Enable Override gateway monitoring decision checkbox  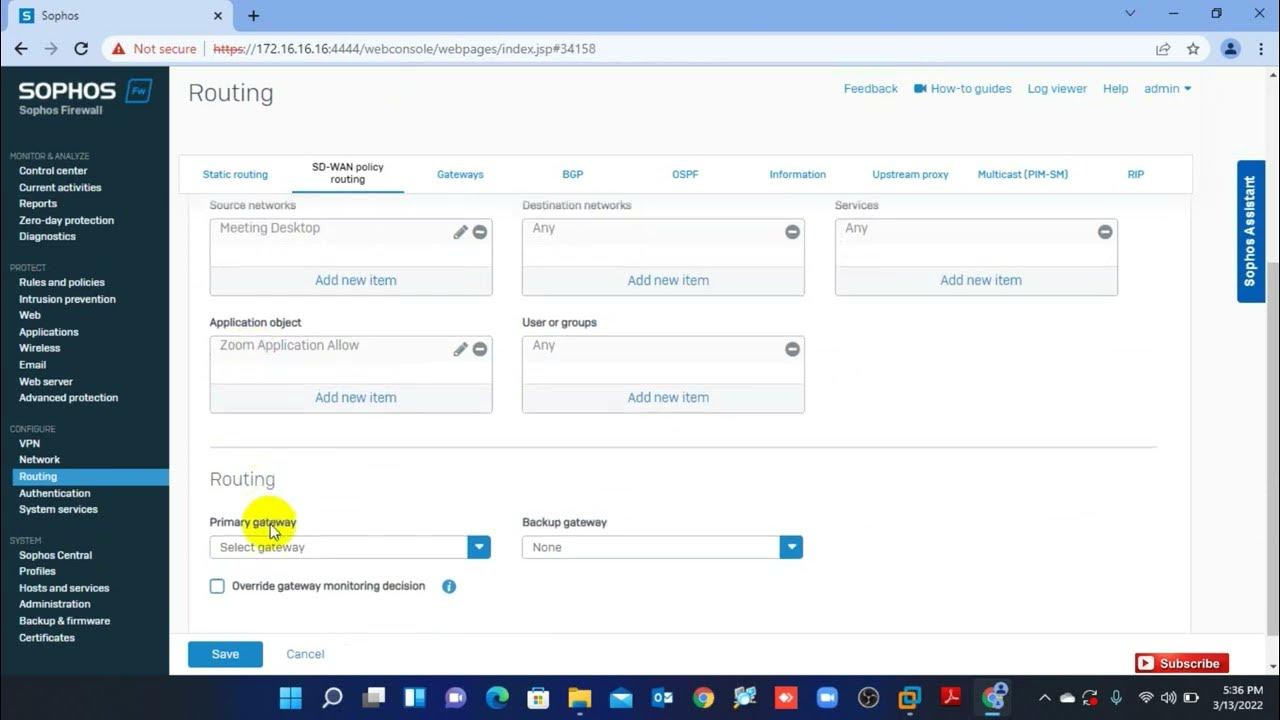point(217,586)
